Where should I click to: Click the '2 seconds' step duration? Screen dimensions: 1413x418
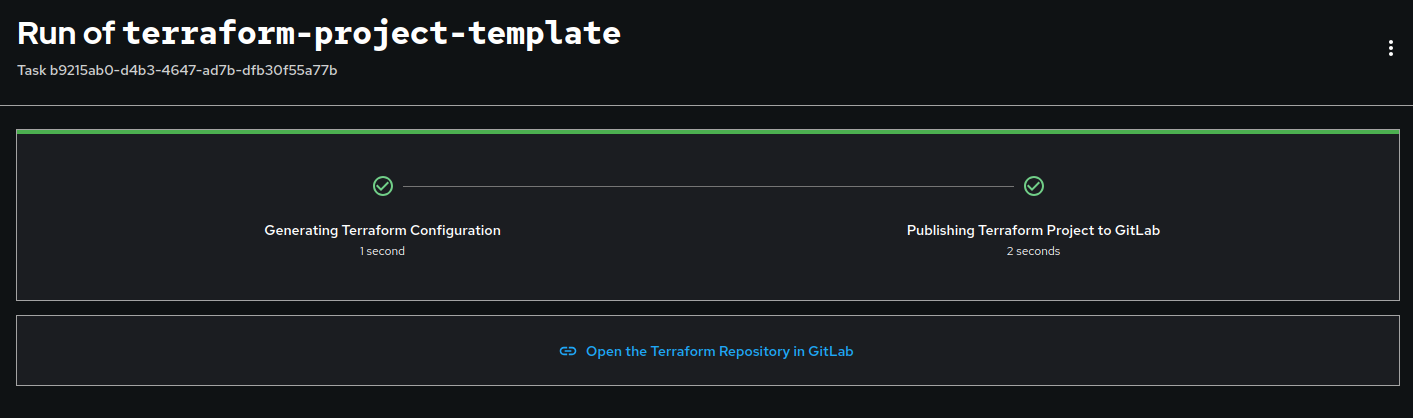(1033, 251)
